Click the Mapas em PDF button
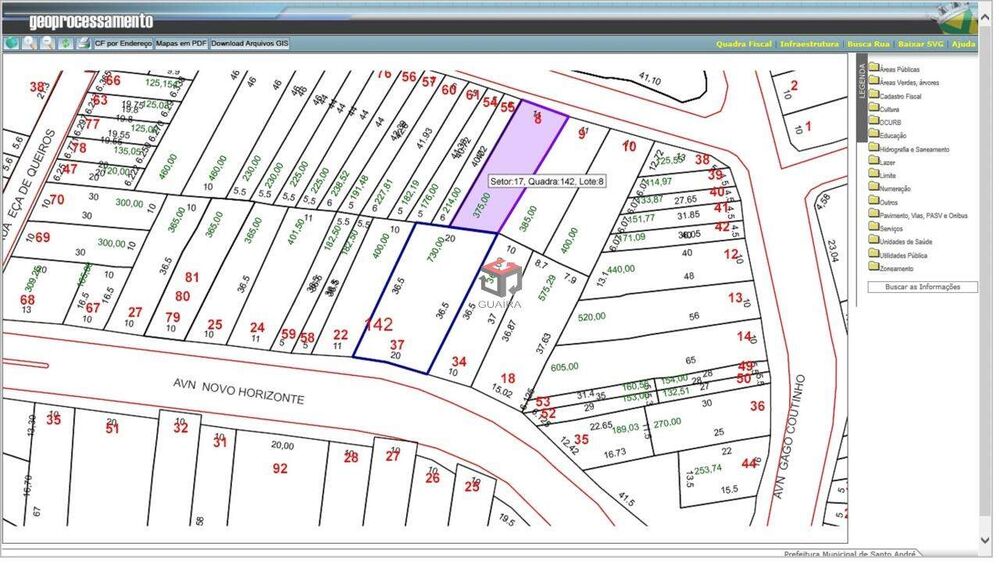1000x564 pixels. click(181, 44)
